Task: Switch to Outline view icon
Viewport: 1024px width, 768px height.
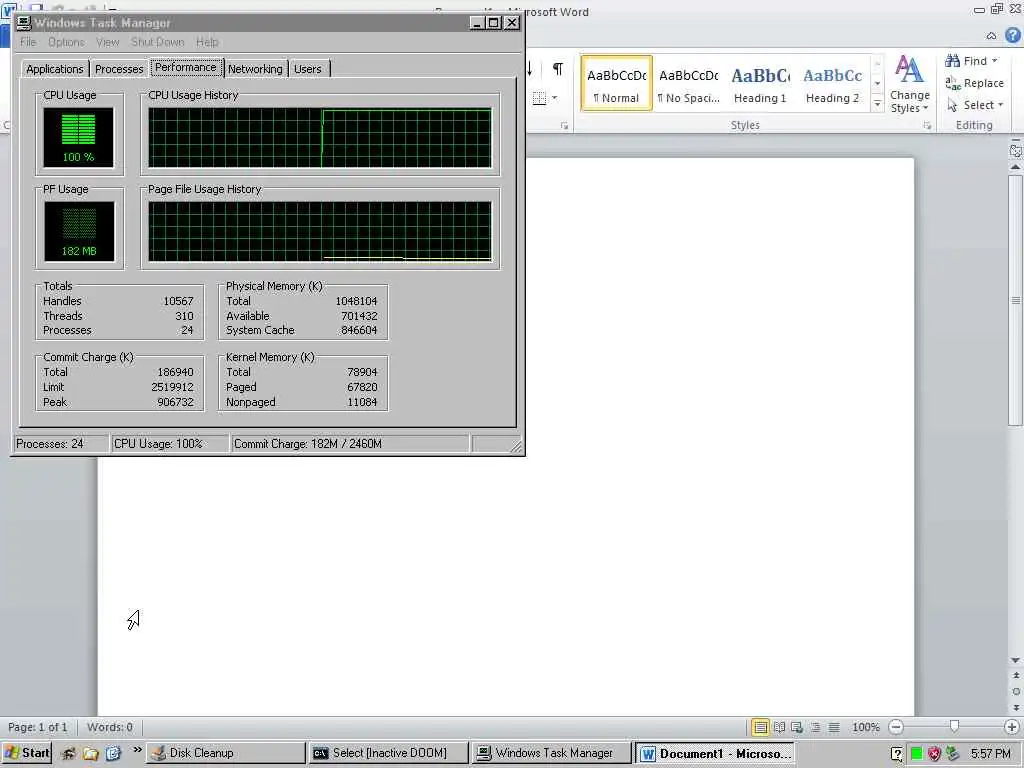Action: click(815, 727)
